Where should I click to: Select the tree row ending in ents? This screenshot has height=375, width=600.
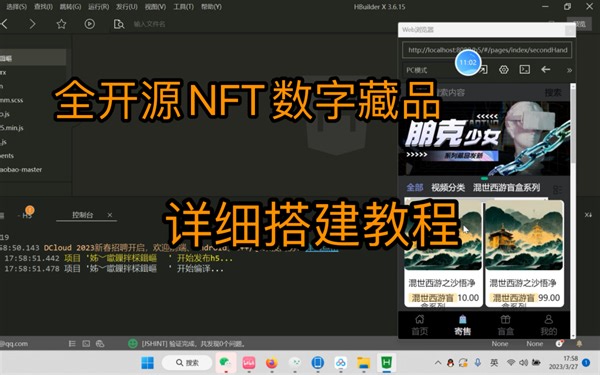[x=7, y=156]
